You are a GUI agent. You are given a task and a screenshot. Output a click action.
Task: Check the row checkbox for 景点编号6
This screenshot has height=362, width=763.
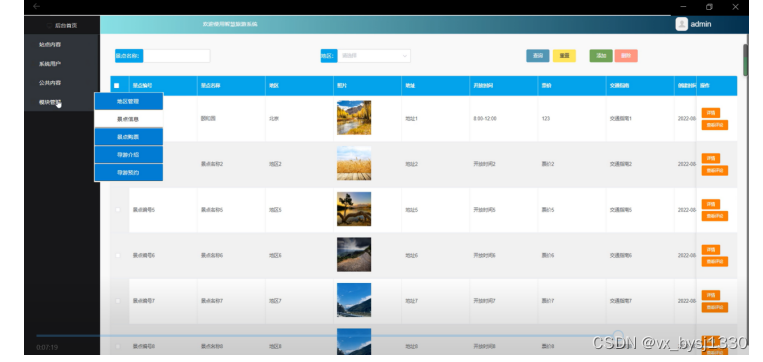click(117, 255)
